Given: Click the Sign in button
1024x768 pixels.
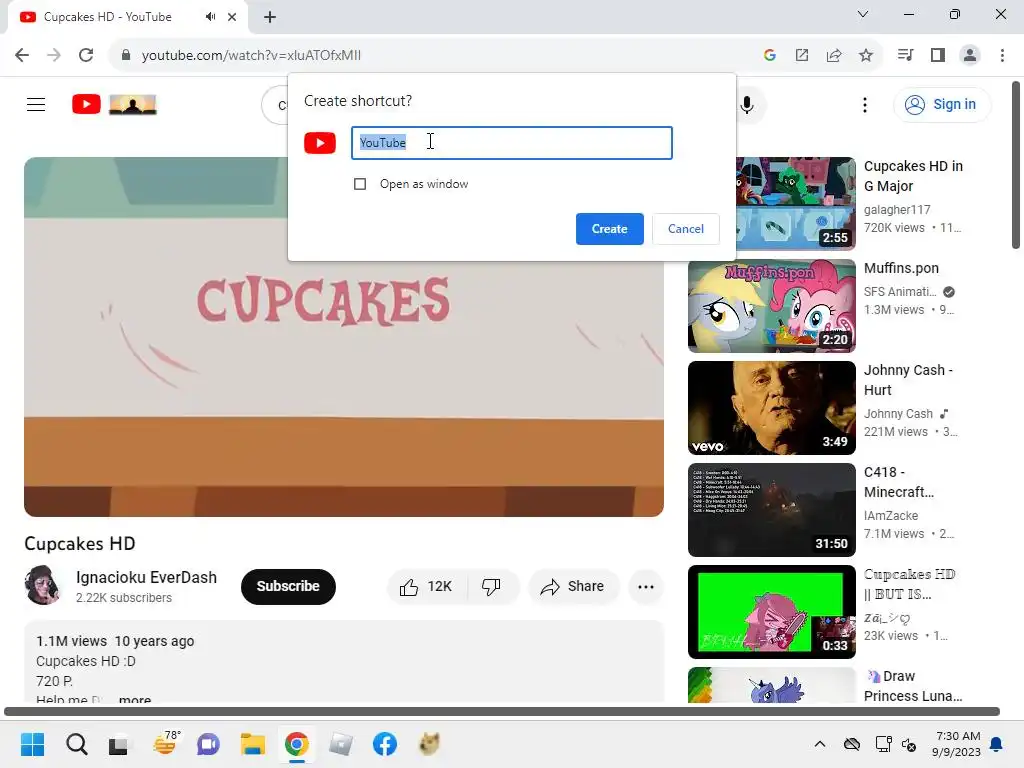Looking at the screenshot, I should coord(942,104).
